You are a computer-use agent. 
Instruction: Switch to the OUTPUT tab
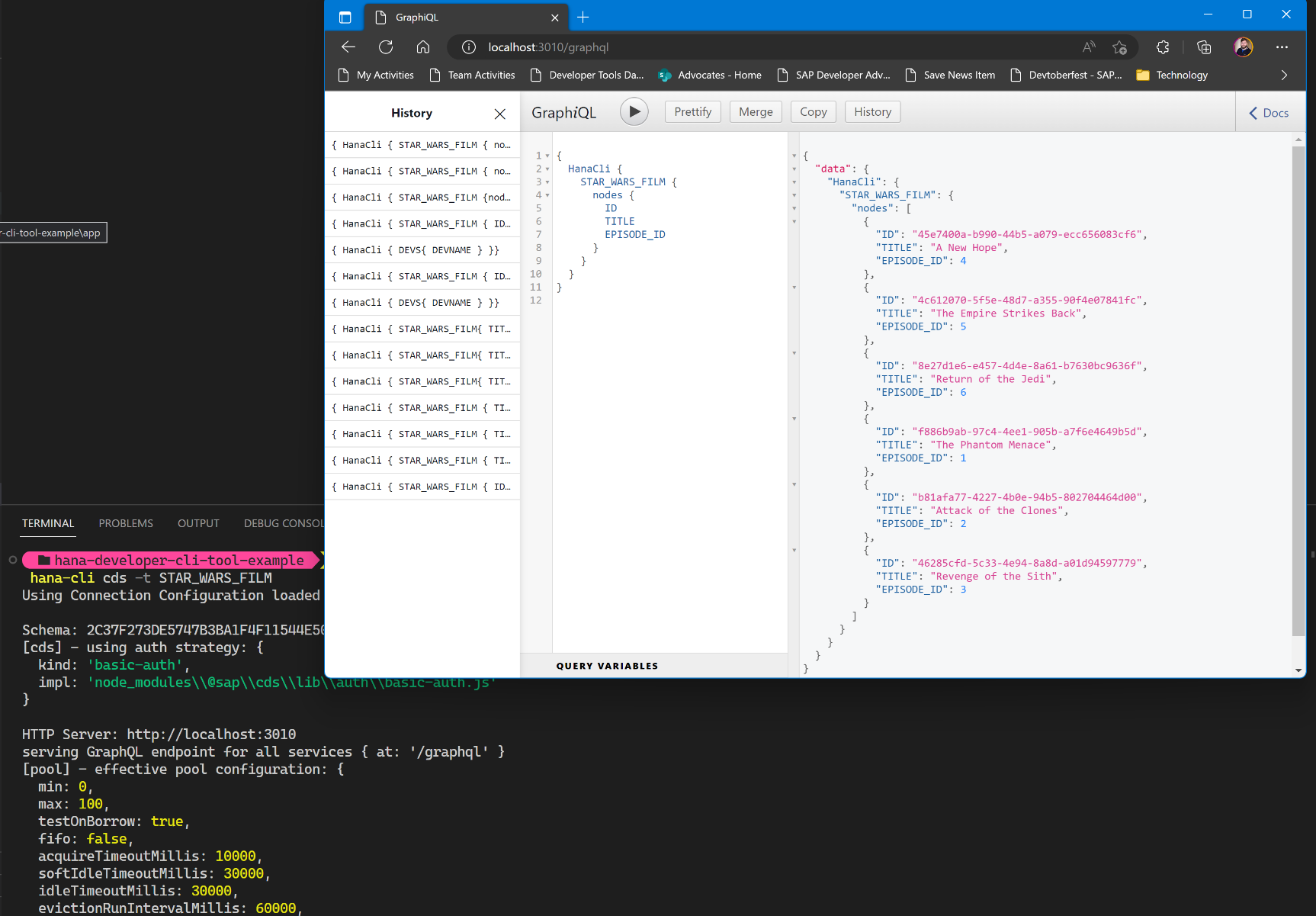coord(198,523)
